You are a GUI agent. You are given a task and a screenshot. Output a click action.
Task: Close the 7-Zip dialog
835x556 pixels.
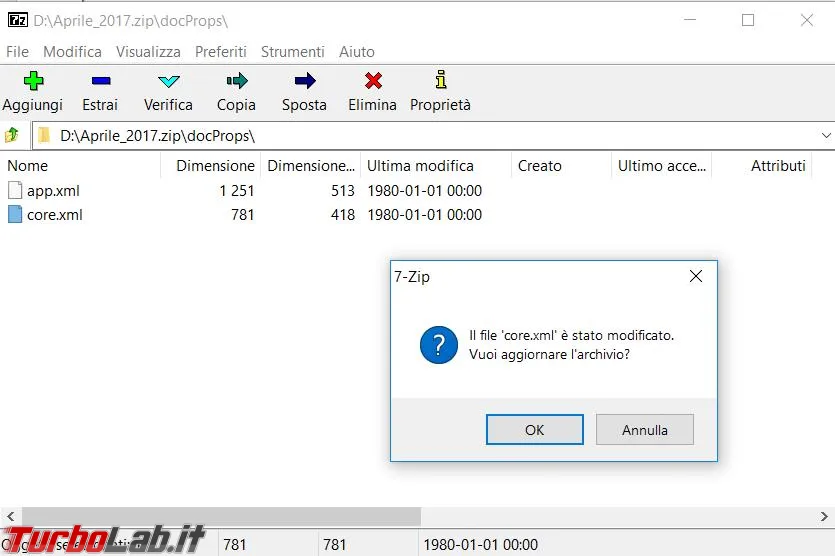pos(695,276)
